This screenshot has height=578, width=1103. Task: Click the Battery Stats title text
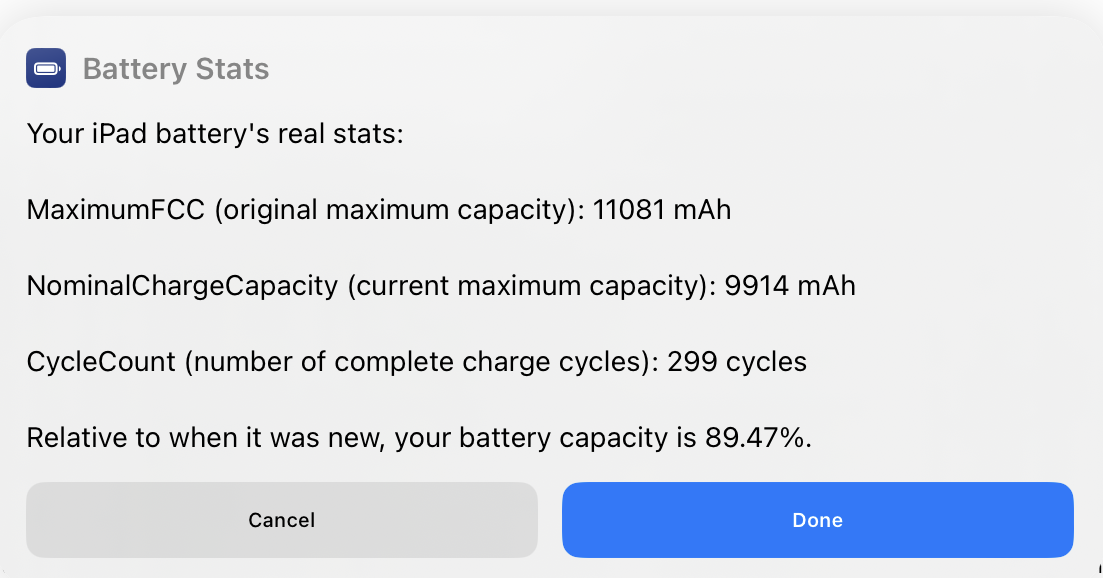coord(176,69)
